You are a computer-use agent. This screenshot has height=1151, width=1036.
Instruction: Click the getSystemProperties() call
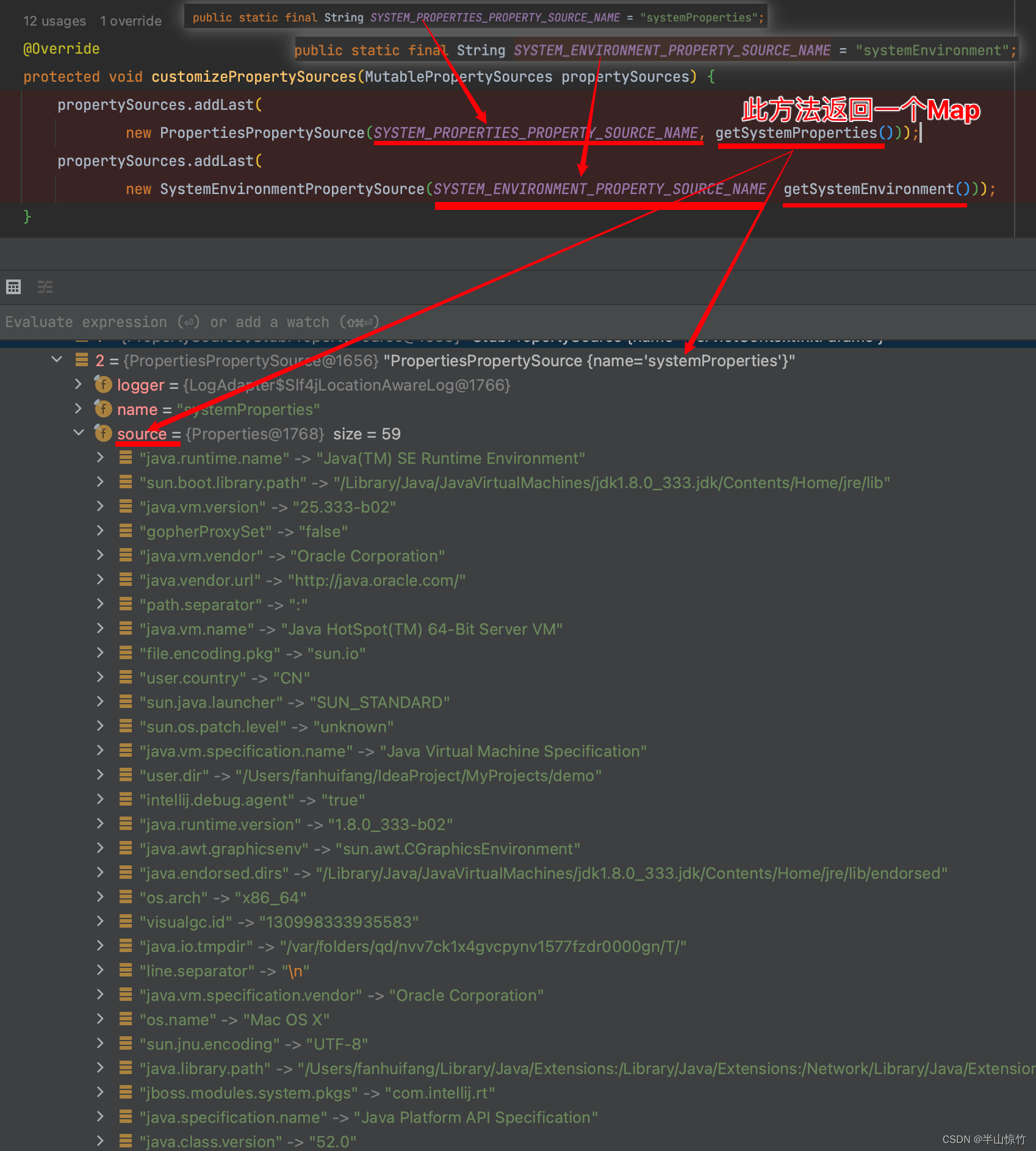[804, 133]
